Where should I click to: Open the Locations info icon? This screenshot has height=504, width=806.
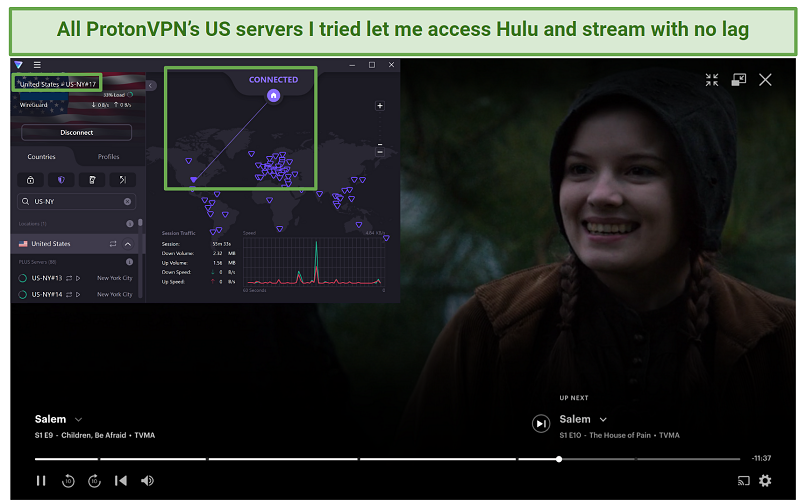(x=130, y=223)
